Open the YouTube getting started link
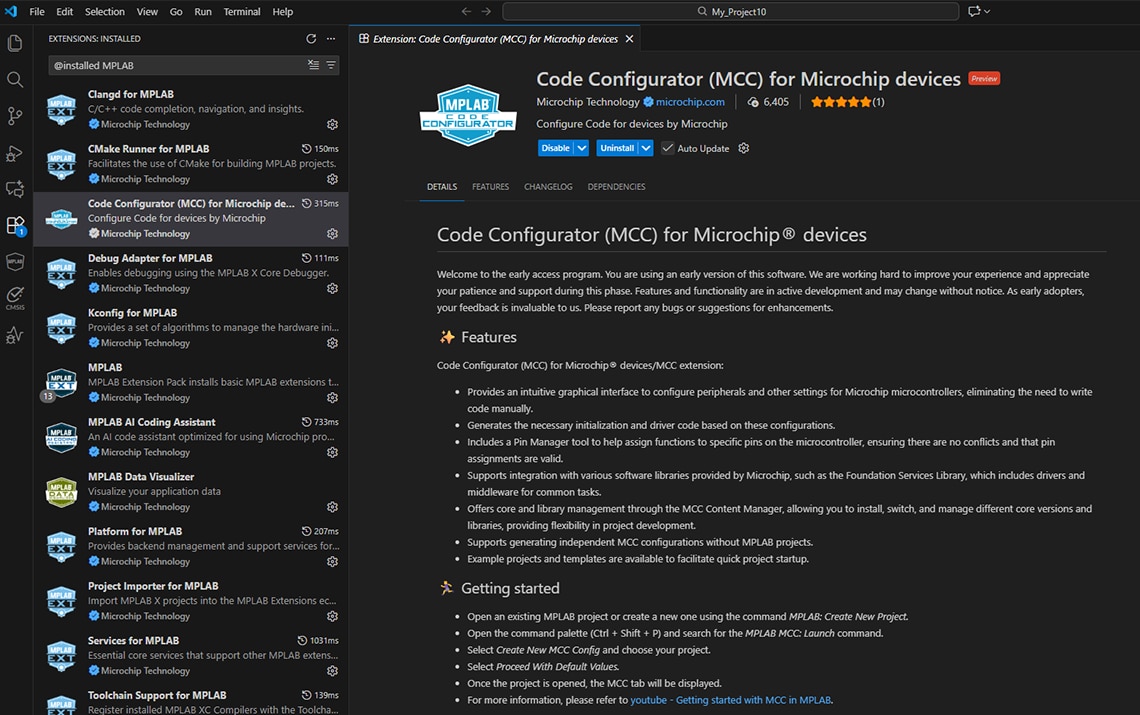The width and height of the screenshot is (1140, 715). tap(730, 700)
